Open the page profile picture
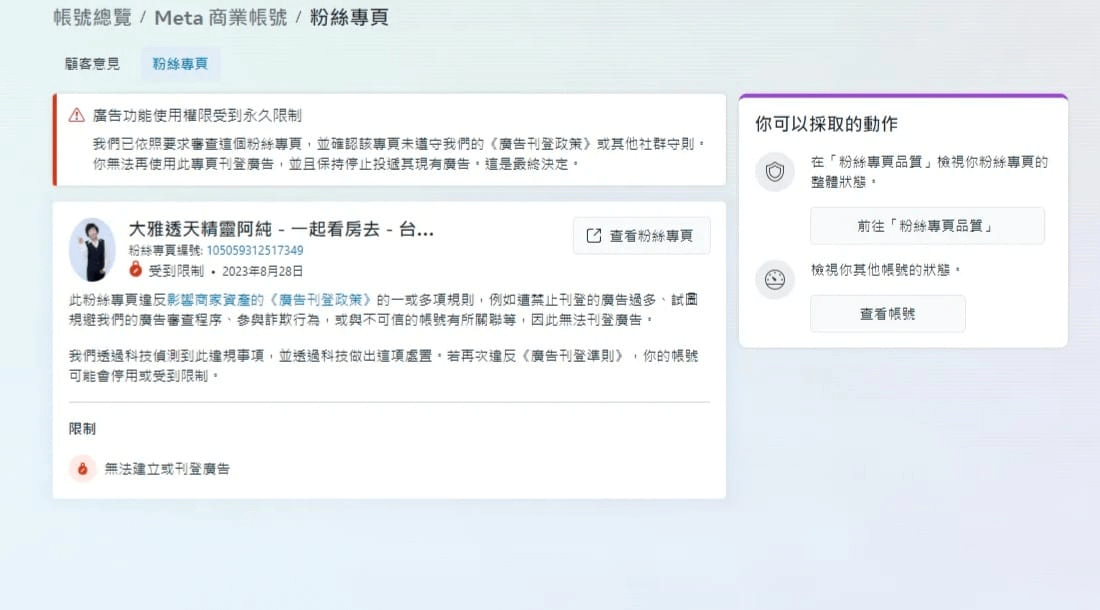The height and width of the screenshot is (610, 1100). [x=92, y=249]
